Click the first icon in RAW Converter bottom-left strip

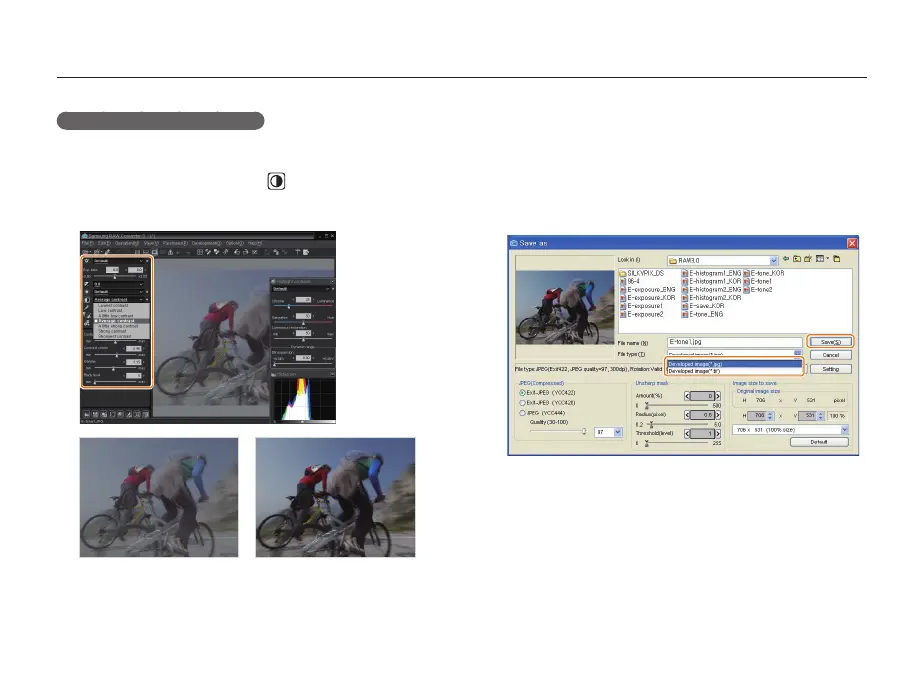[x=87, y=414]
